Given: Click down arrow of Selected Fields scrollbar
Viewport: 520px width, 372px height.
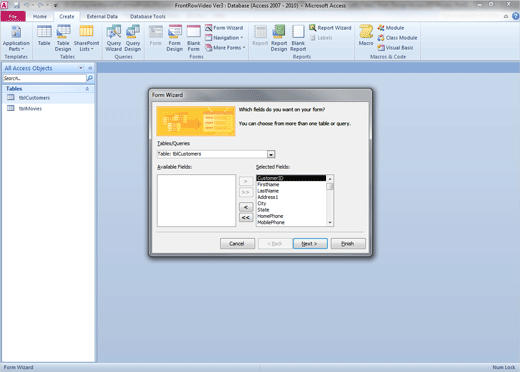Looking at the screenshot, I should point(330,223).
